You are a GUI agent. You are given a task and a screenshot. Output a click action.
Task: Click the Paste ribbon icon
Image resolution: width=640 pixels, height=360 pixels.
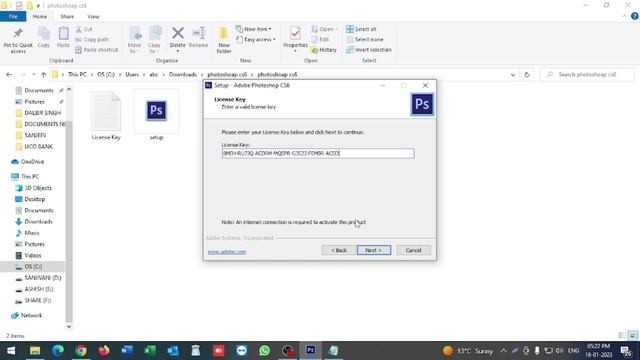63,38
